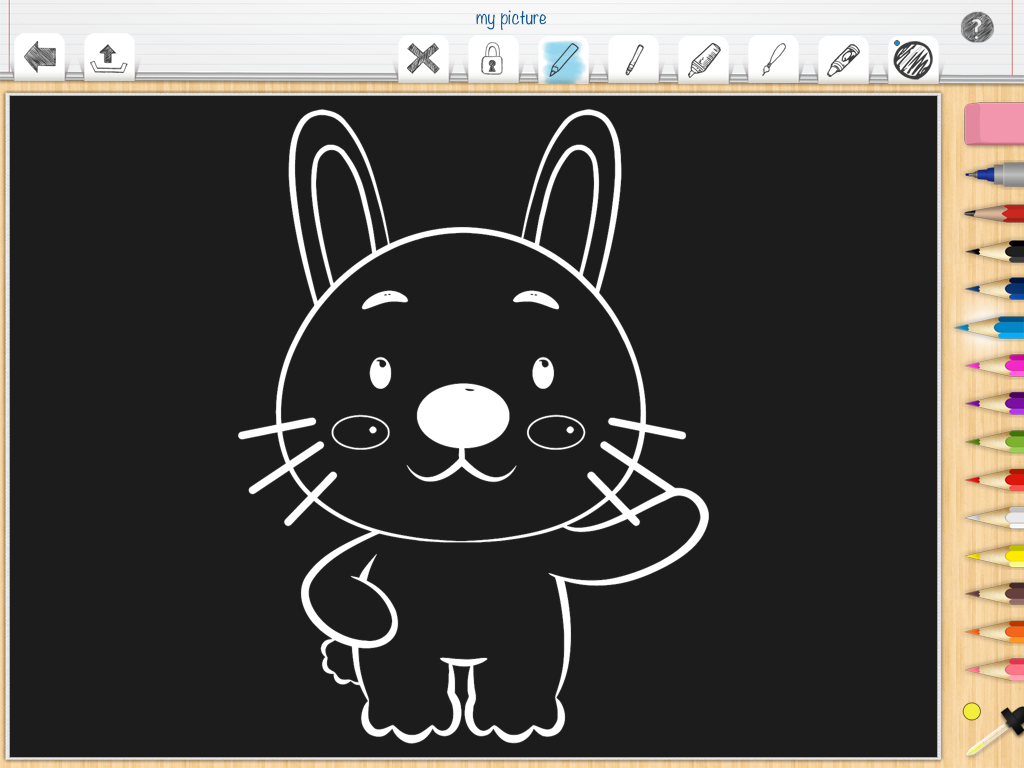This screenshot has width=1024, height=768.
Task: Select the thin pen tool
Action: [633, 60]
